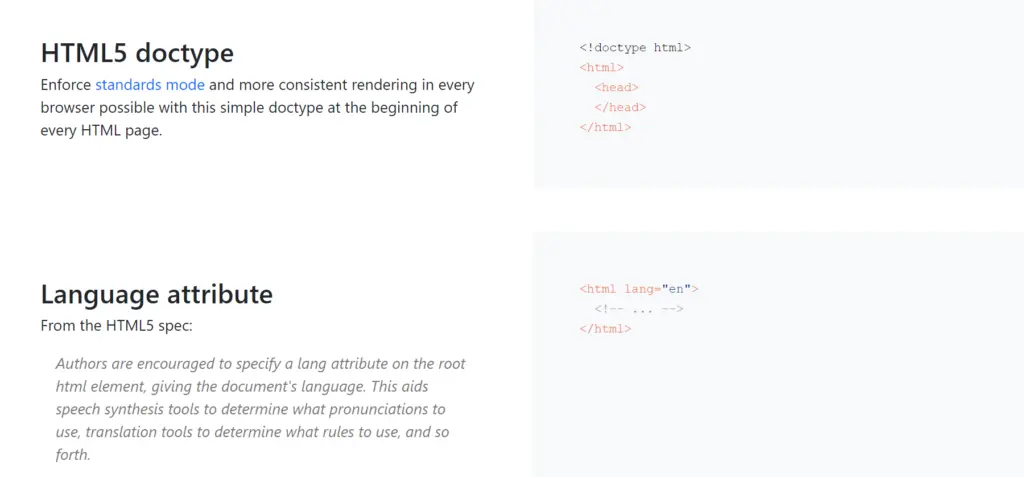The image size is (1024, 477).
Task: Click the 'Language attribute' heading
Action: click(156, 294)
